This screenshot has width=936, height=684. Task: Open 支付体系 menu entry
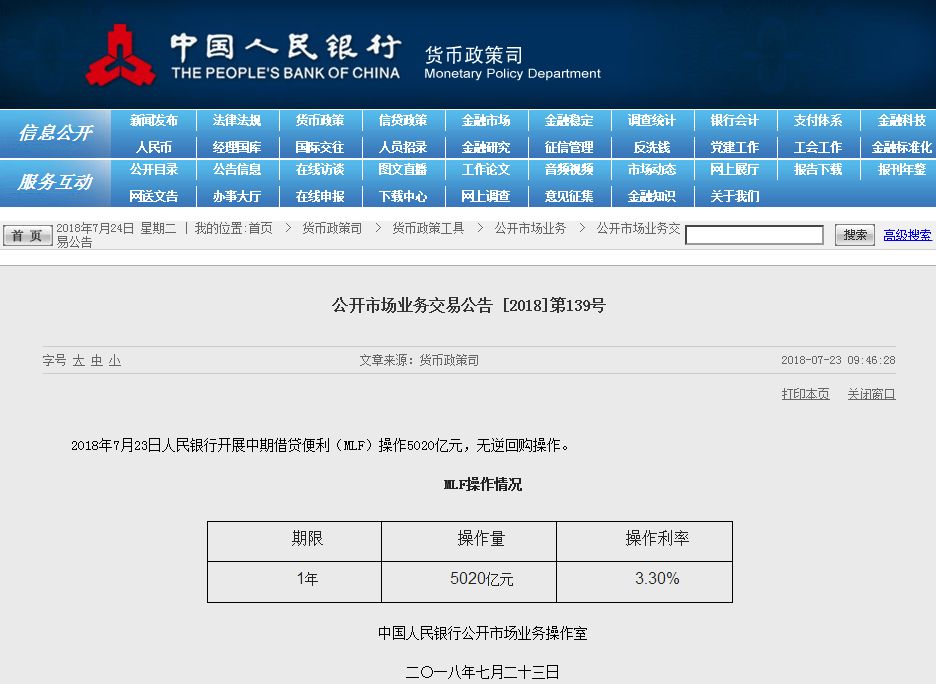coord(818,121)
